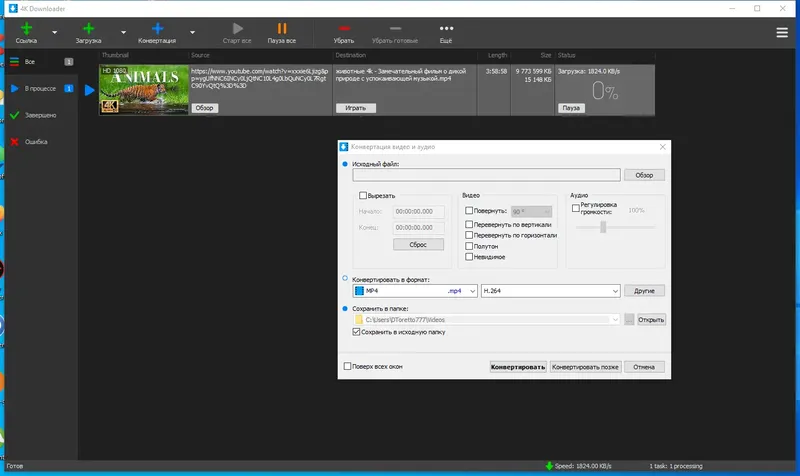This screenshot has height=476, width=800.
Task: Enable the Невидимое checkbox
Action: click(x=469, y=257)
